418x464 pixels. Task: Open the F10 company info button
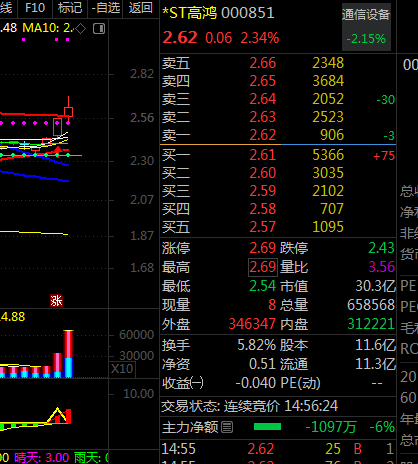(35, 7)
